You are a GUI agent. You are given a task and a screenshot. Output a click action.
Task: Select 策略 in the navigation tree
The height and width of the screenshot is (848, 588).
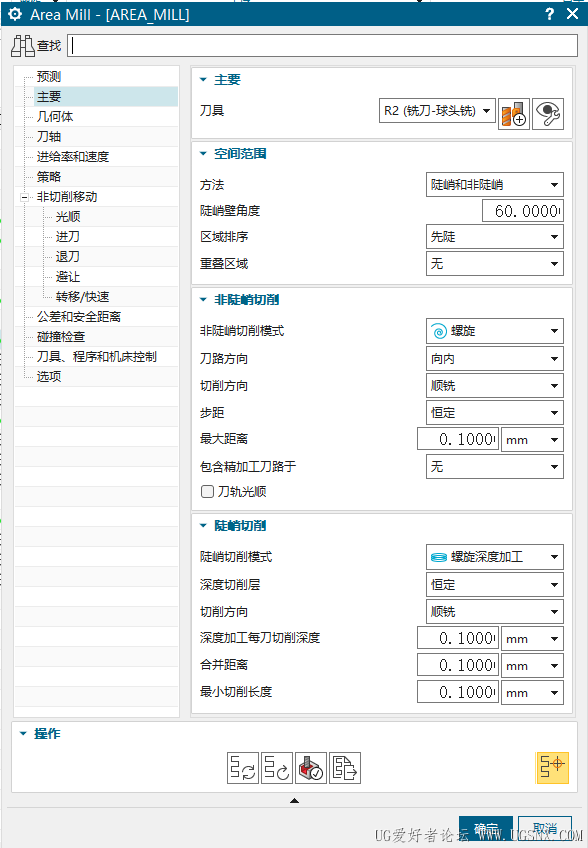pyautogui.click(x=49, y=177)
